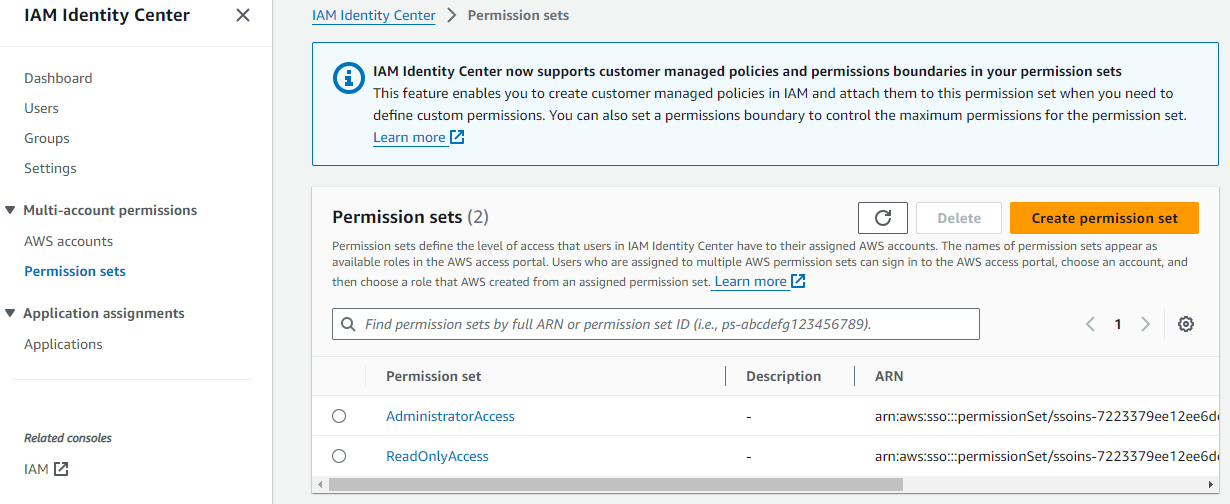The height and width of the screenshot is (504, 1230).
Task: Click the previous page arrow in pagination
Action: pyautogui.click(x=1090, y=324)
